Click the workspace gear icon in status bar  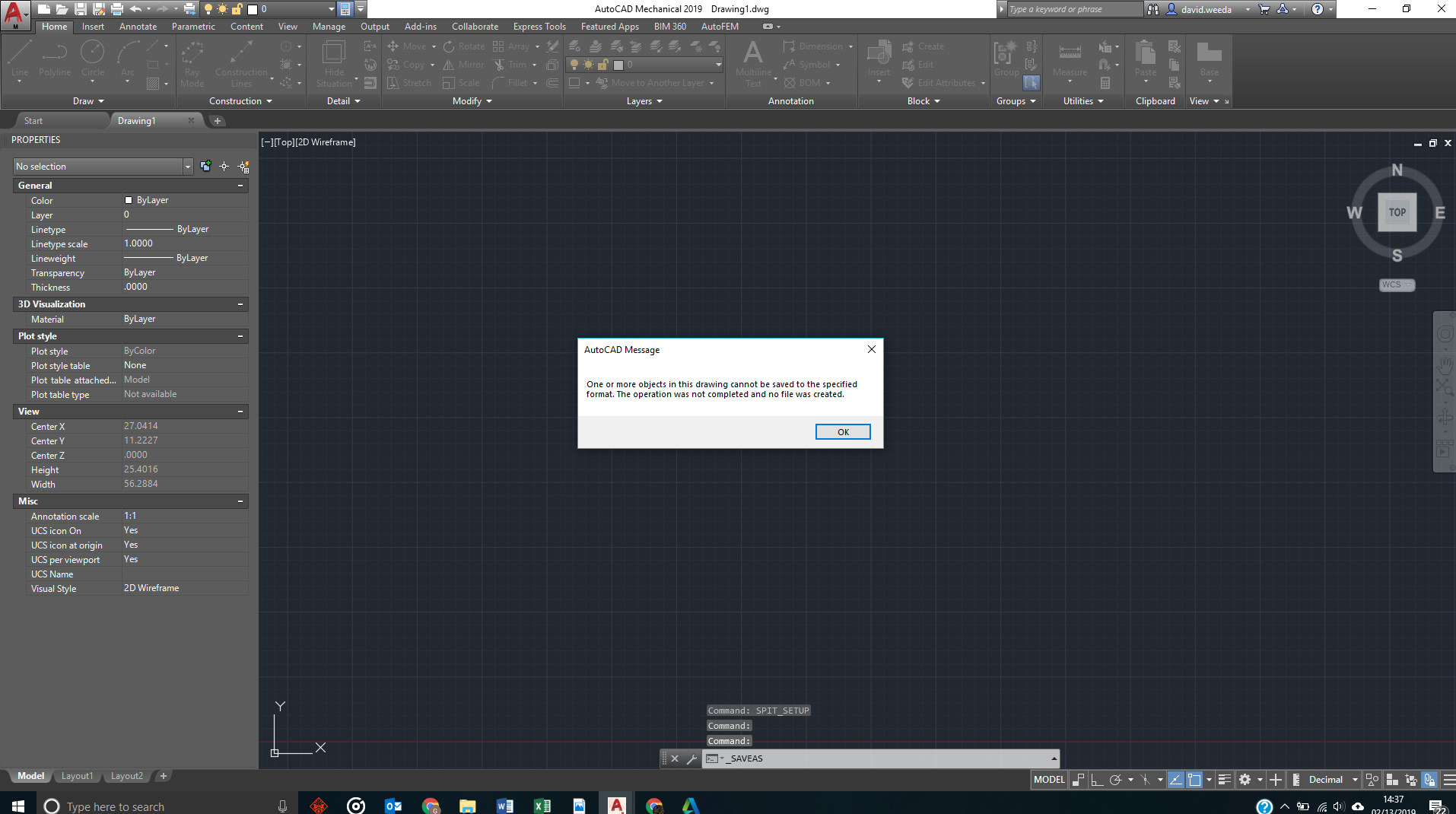click(1245, 780)
